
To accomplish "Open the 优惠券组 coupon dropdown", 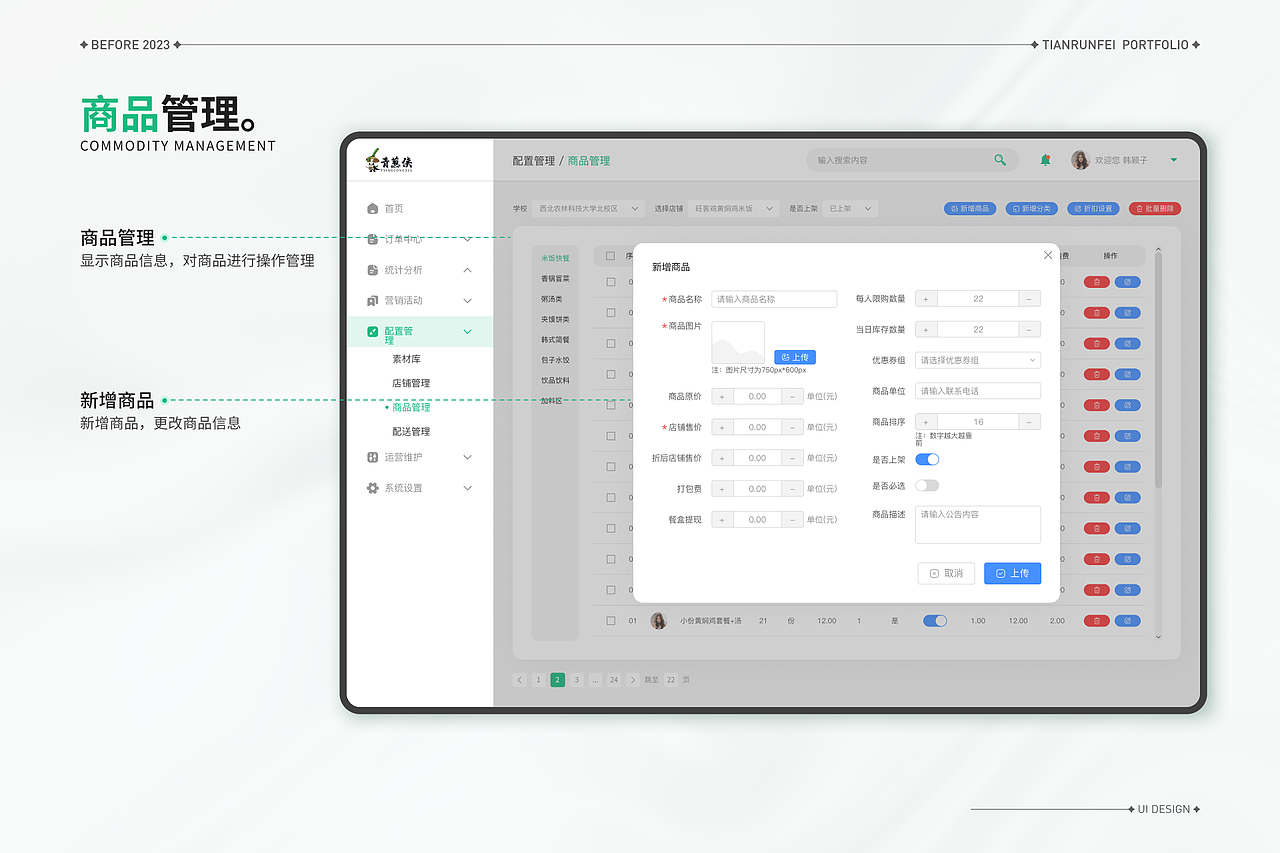I will (x=978, y=360).
